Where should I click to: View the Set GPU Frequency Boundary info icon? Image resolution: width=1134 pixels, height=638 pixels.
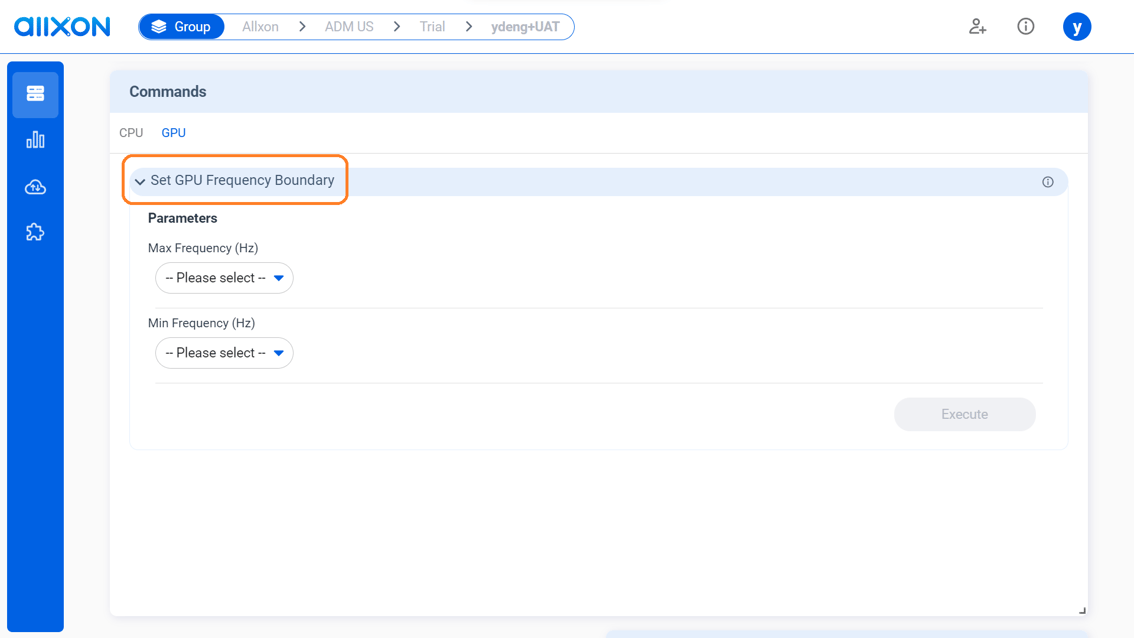point(1047,181)
